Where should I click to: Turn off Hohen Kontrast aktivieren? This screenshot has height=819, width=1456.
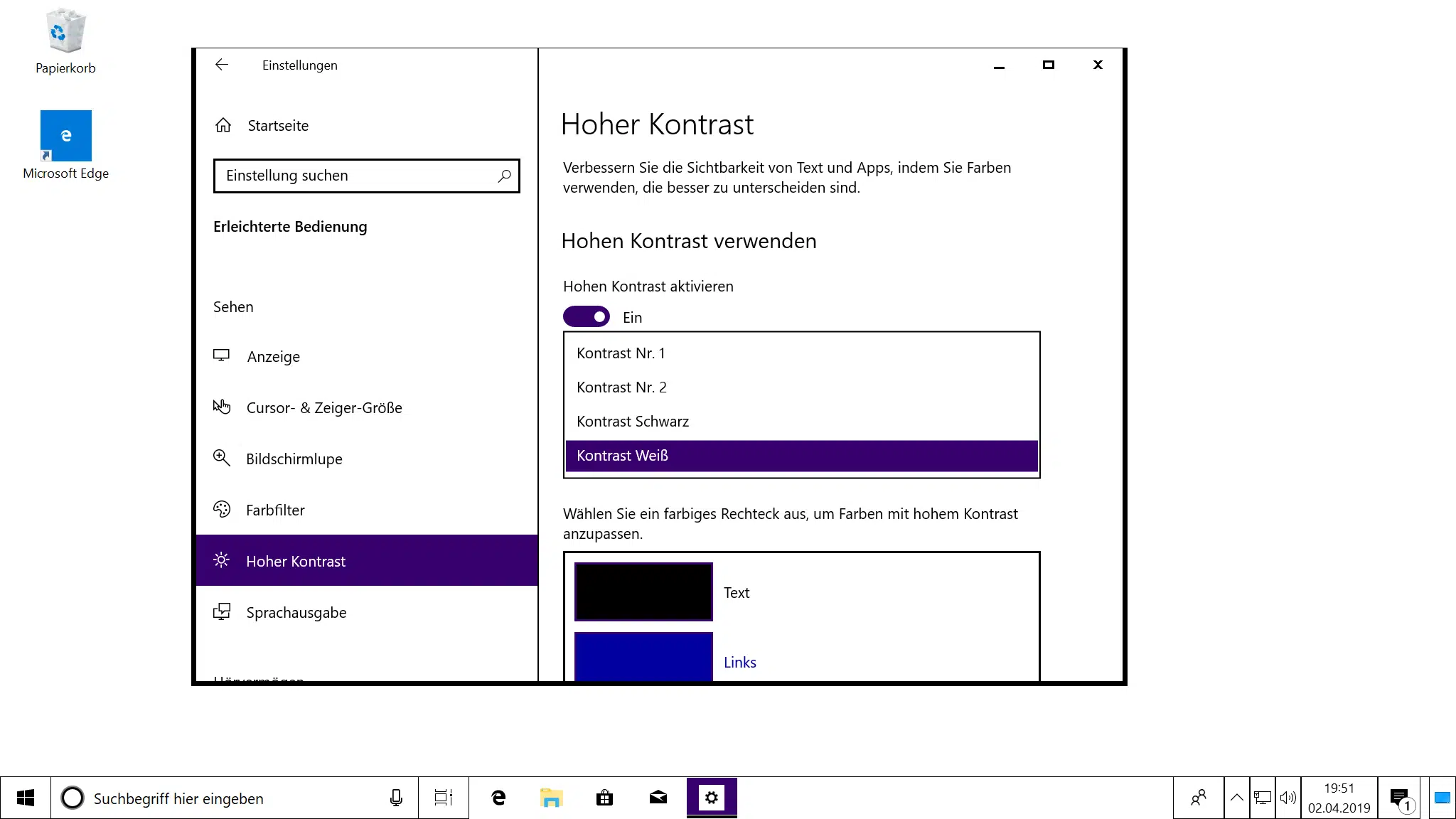coord(586,316)
